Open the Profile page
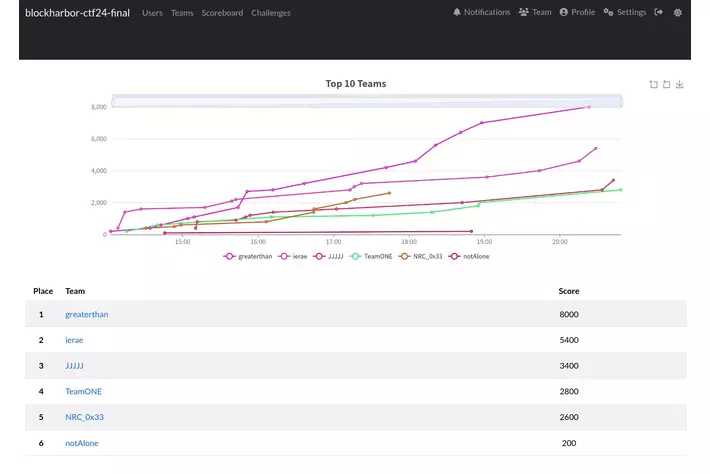The image size is (710, 474). 577,13
